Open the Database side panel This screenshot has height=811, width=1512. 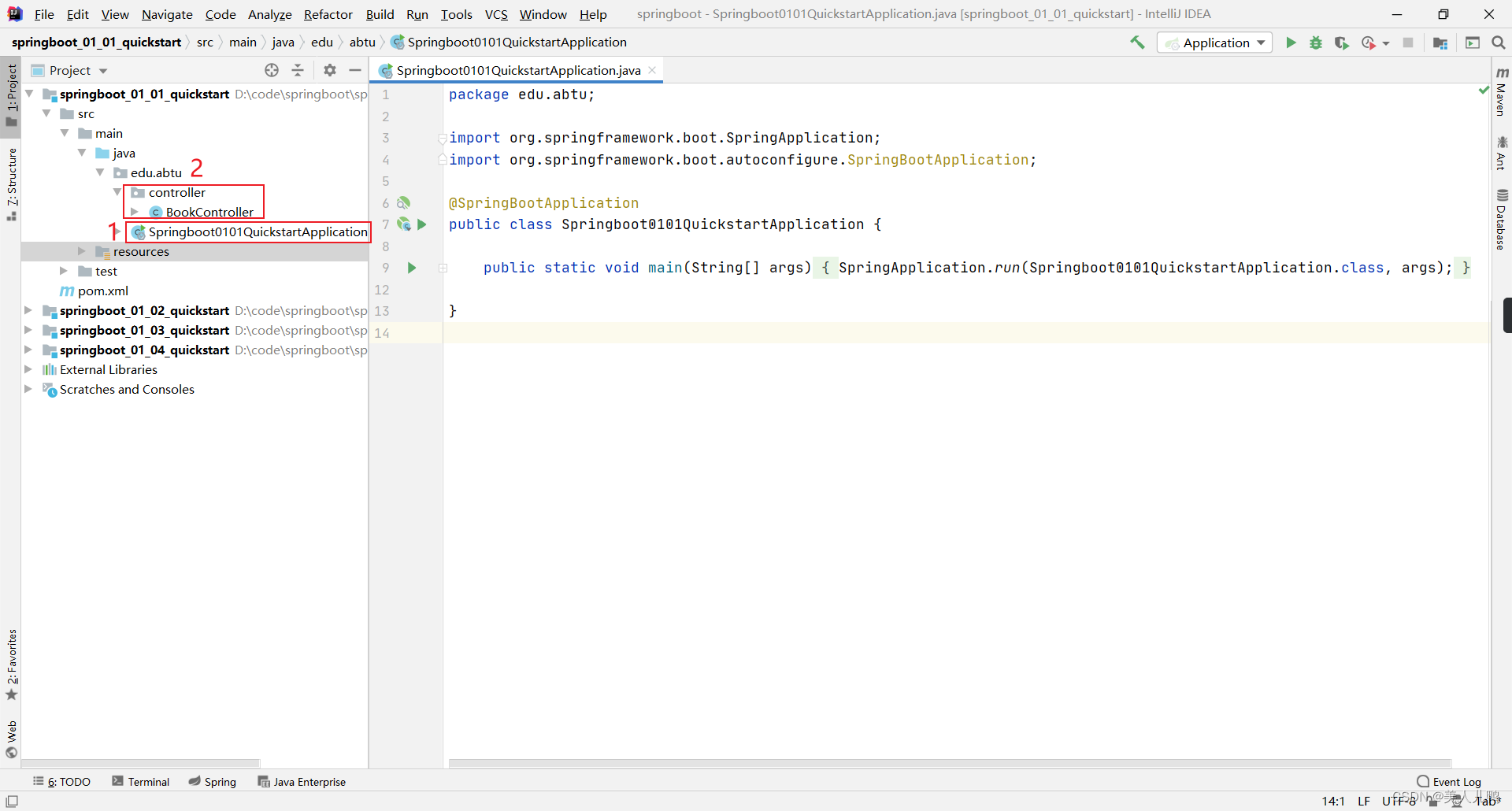(x=1501, y=220)
